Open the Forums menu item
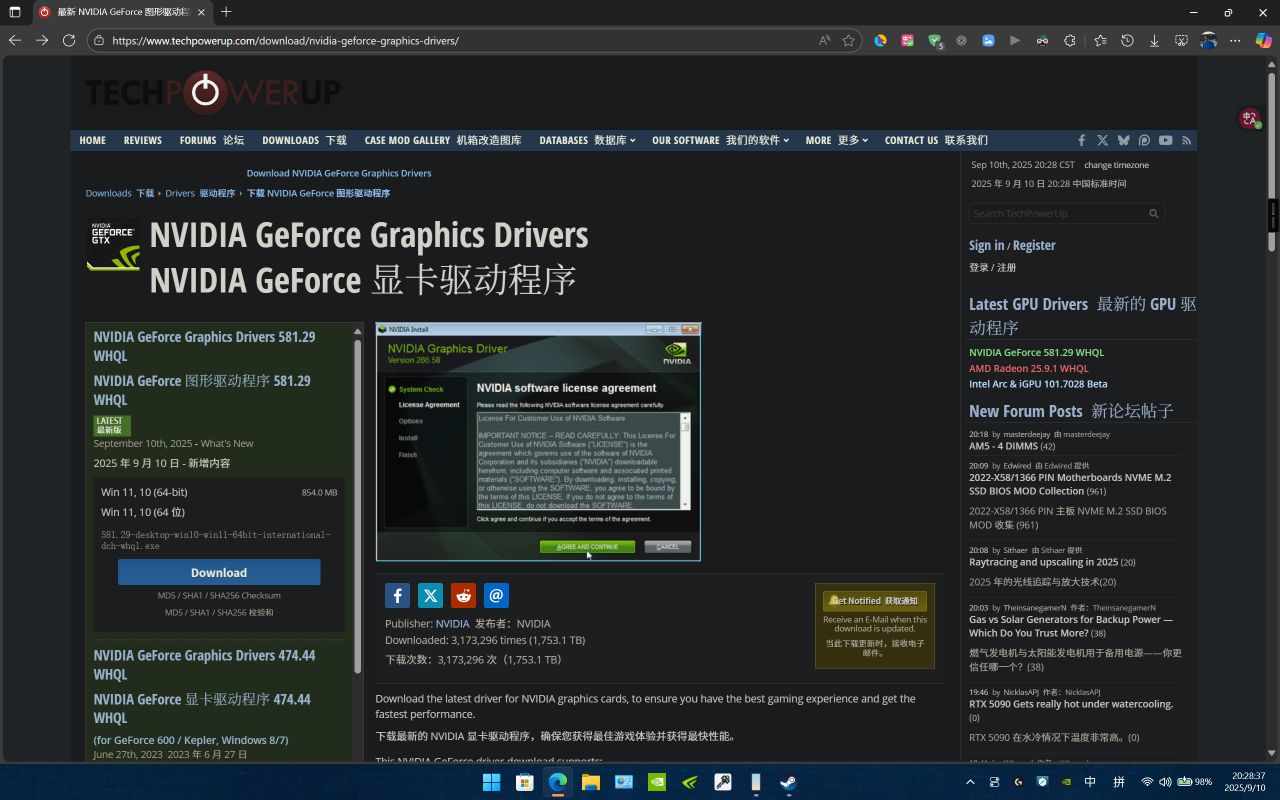The image size is (1280, 800). tap(211, 141)
